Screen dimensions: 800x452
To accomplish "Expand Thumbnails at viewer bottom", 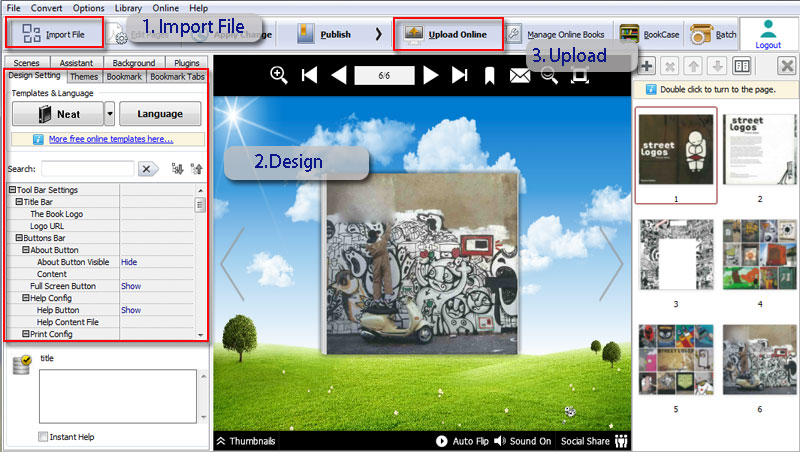I will point(245,441).
